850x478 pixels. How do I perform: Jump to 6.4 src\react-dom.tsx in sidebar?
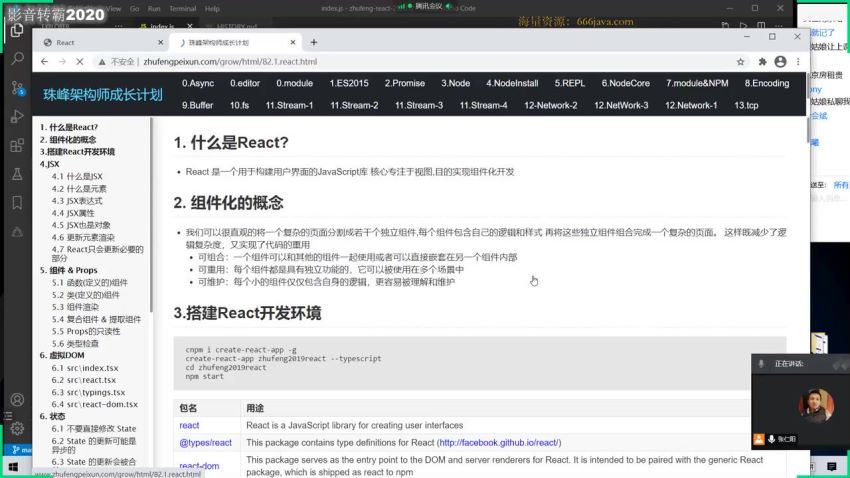[x=94, y=404]
